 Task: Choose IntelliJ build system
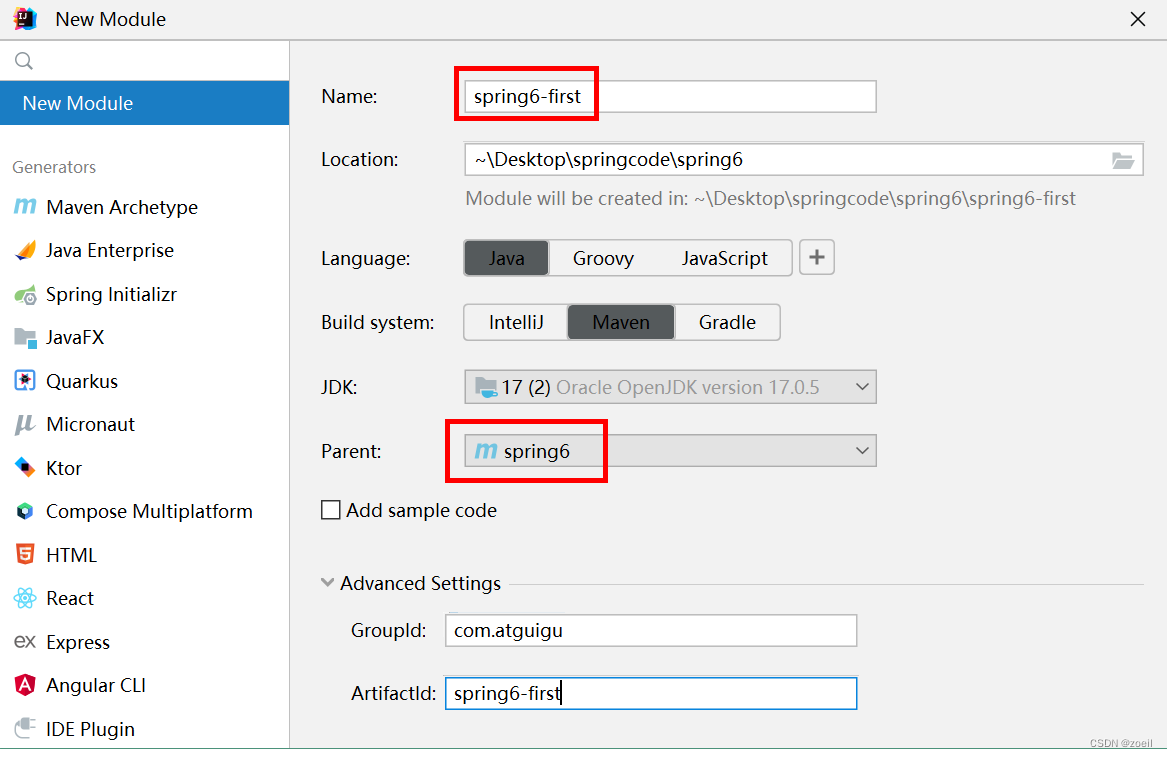point(516,322)
